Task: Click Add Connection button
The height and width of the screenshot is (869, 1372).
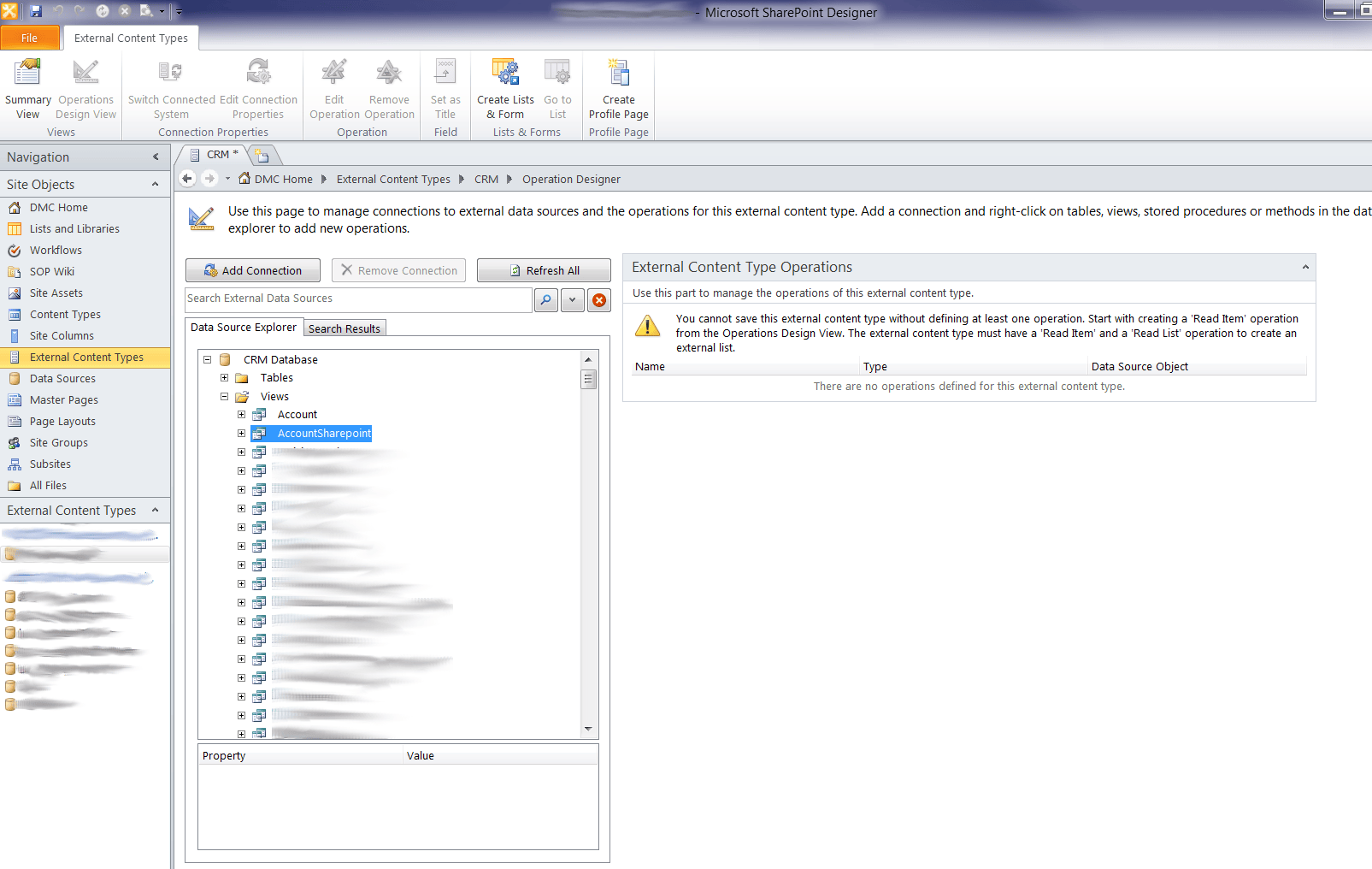Action: 253,270
